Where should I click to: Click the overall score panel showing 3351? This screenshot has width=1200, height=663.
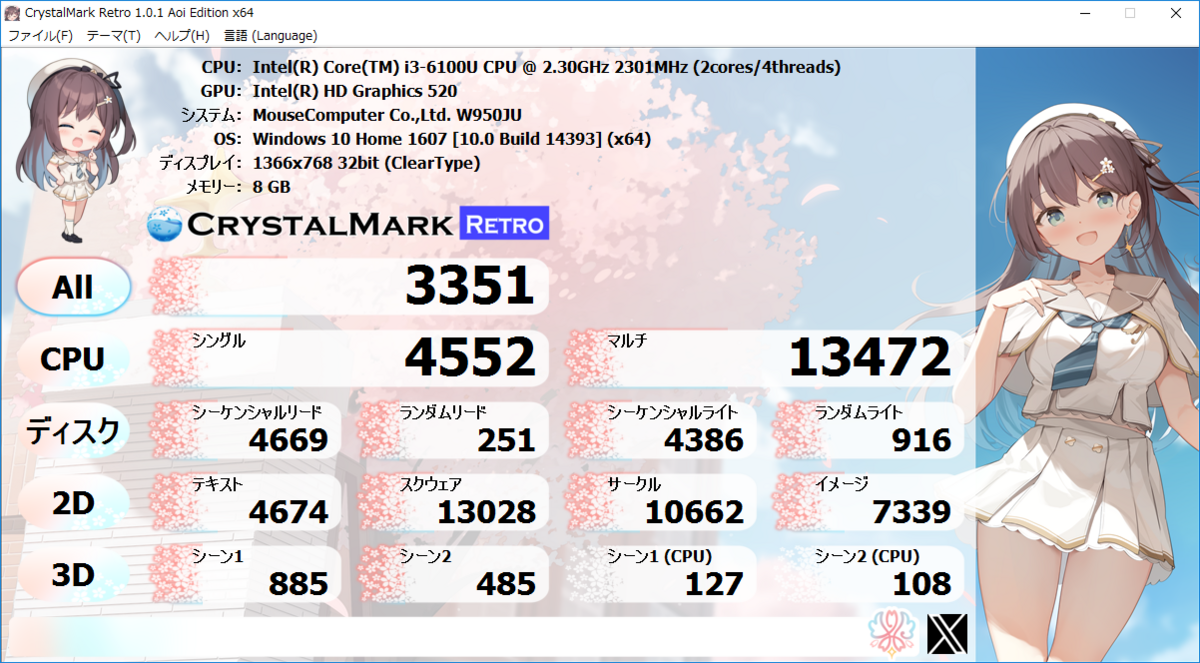click(x=348, y=286)
